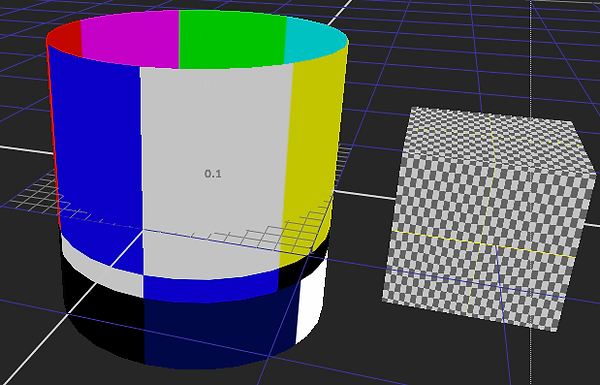
Task: Select the magenta segment inside the cylinder
Action: tap(130, 38)
